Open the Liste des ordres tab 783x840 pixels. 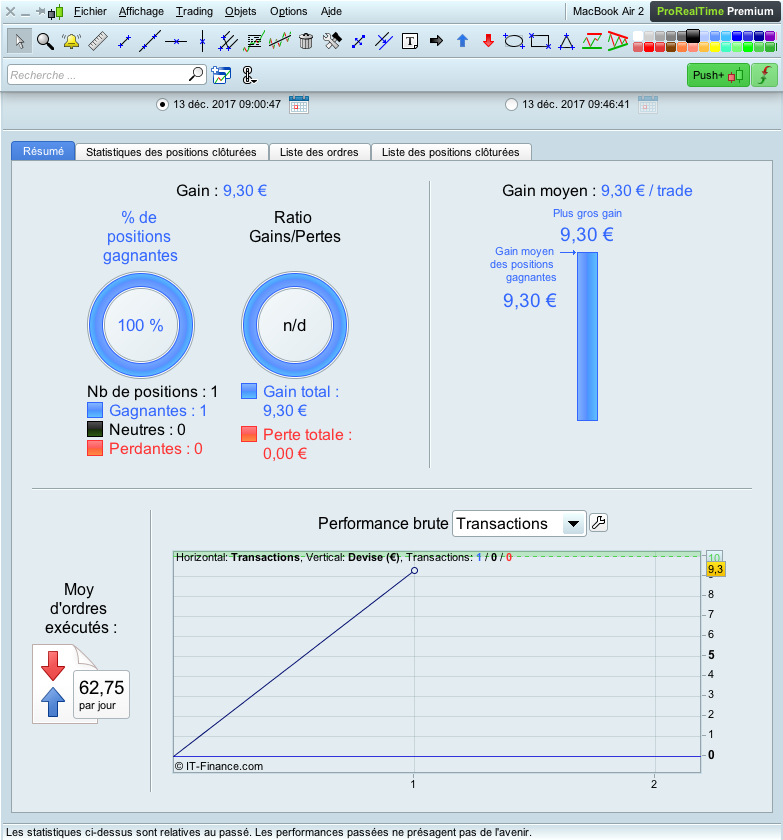[319, 152]
